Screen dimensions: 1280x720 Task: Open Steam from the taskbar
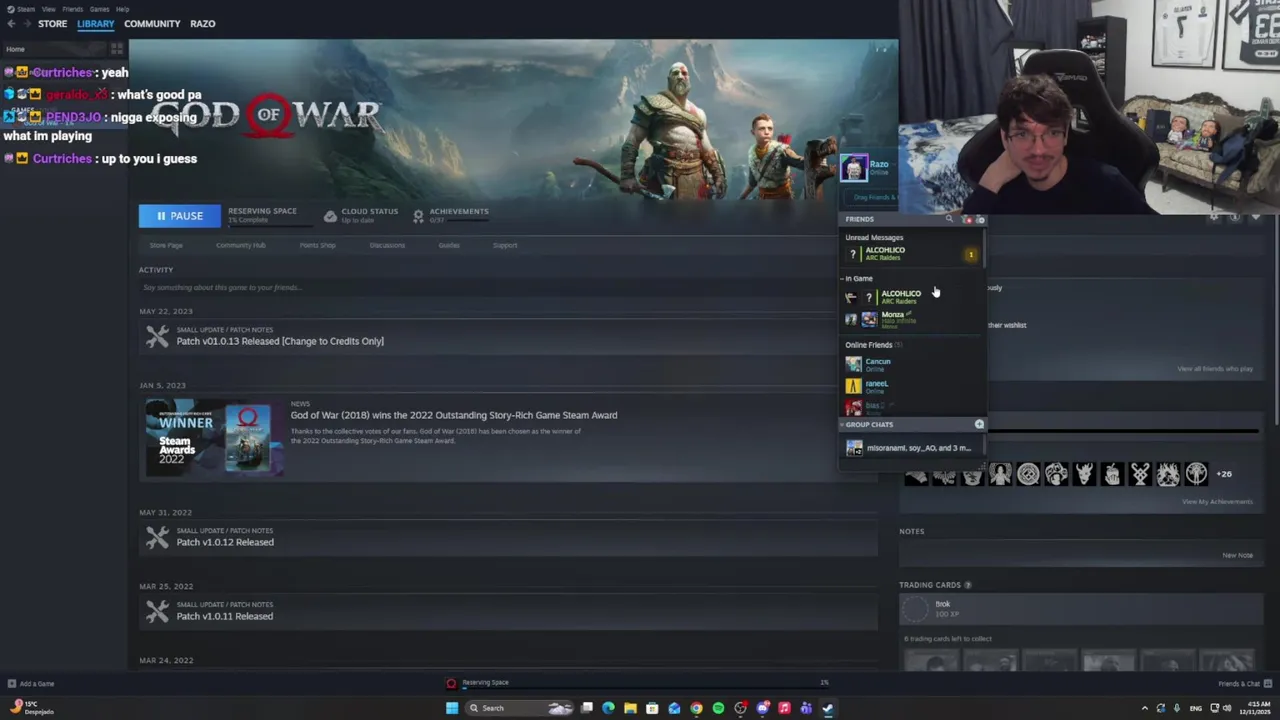point(828,708)
